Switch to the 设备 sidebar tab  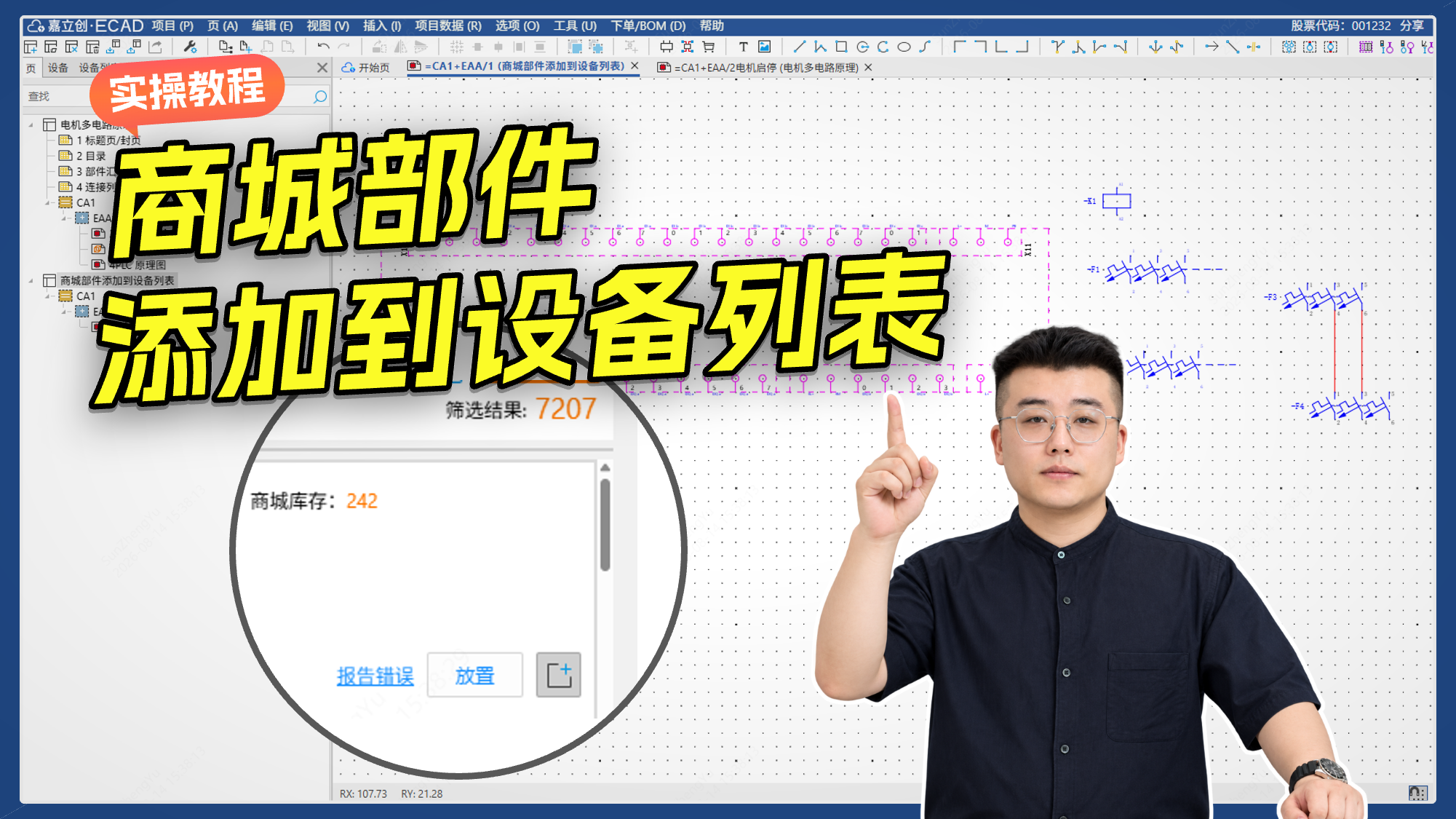click(x=58, y=68)
